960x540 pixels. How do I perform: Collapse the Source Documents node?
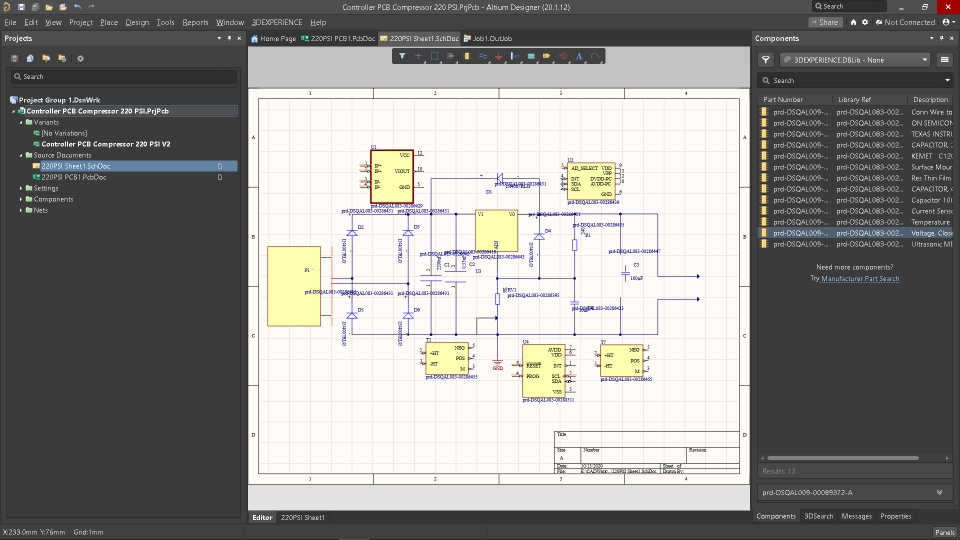pyautogui.click(x=21, y=156)
